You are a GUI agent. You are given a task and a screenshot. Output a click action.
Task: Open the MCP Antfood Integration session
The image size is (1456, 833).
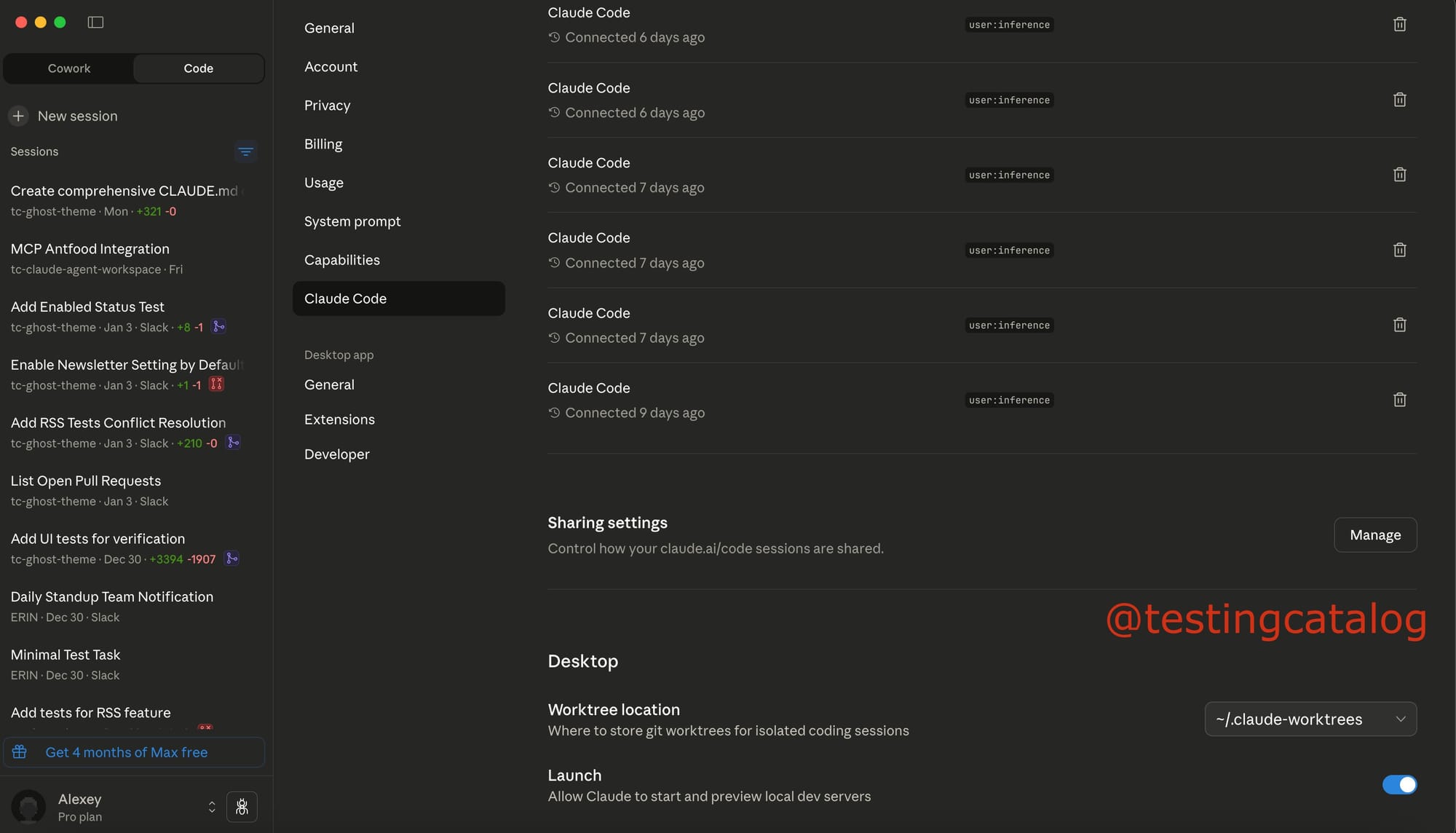click(90, 249)
